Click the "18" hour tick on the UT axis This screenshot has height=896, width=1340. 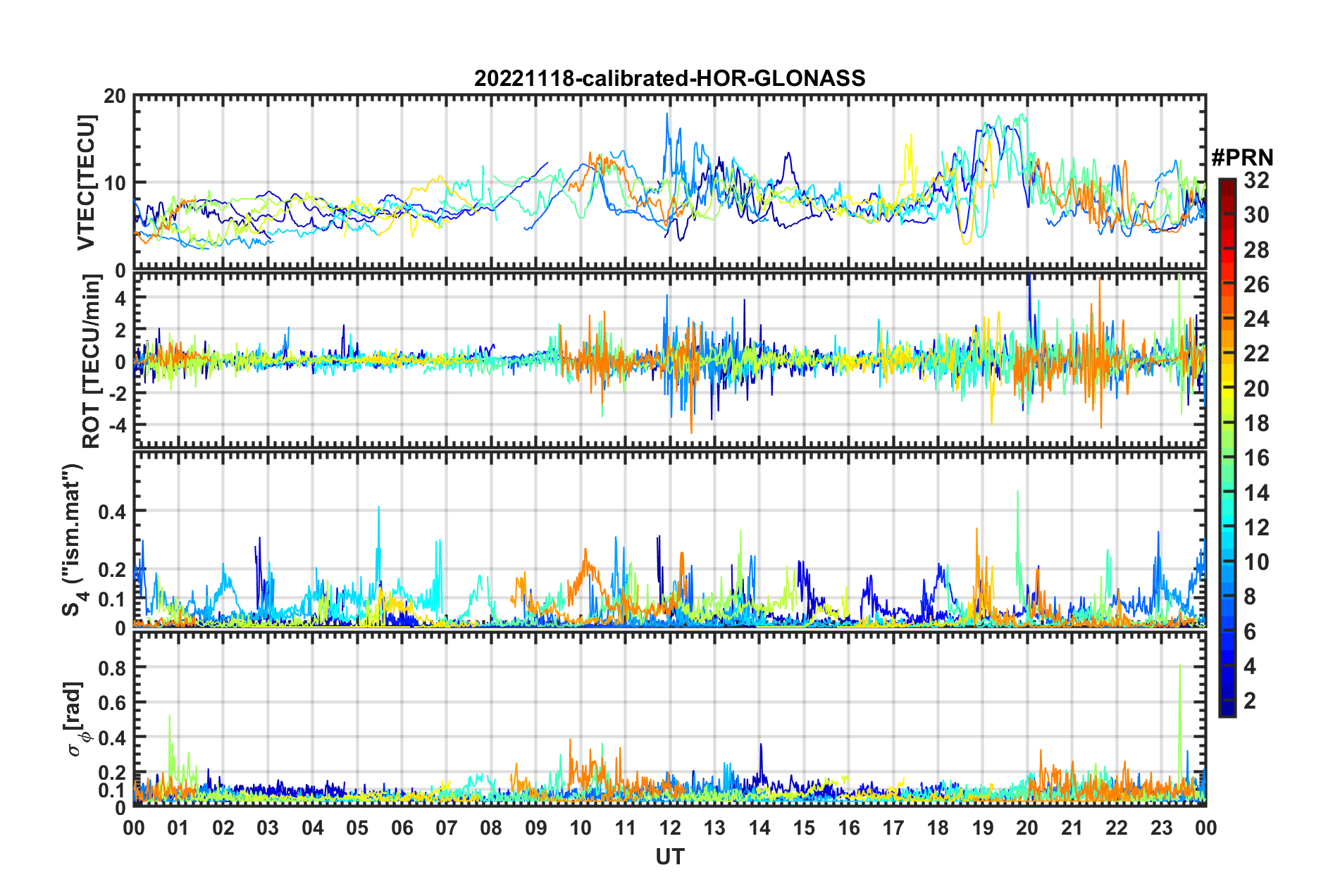tap(938, 828)
